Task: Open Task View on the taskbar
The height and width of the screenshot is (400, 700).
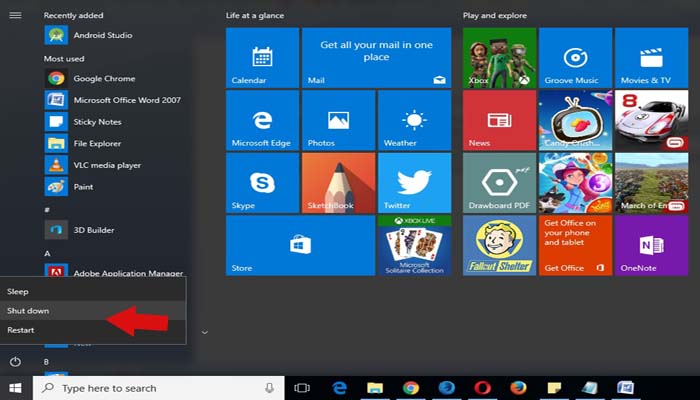Action: coord(302,388)
